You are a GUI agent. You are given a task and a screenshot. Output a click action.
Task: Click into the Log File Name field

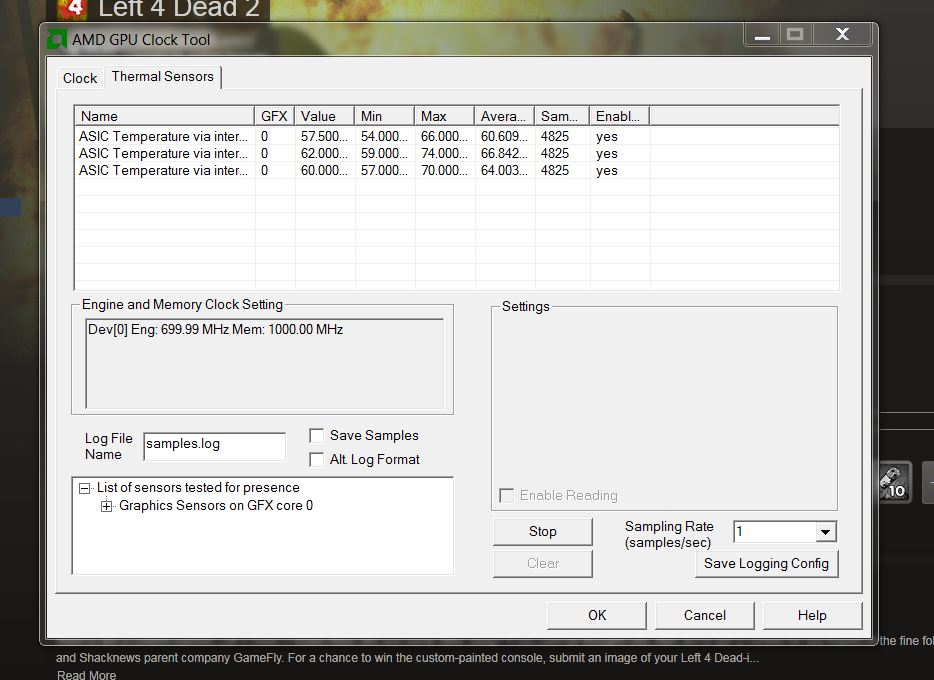[x=214, y=446]
